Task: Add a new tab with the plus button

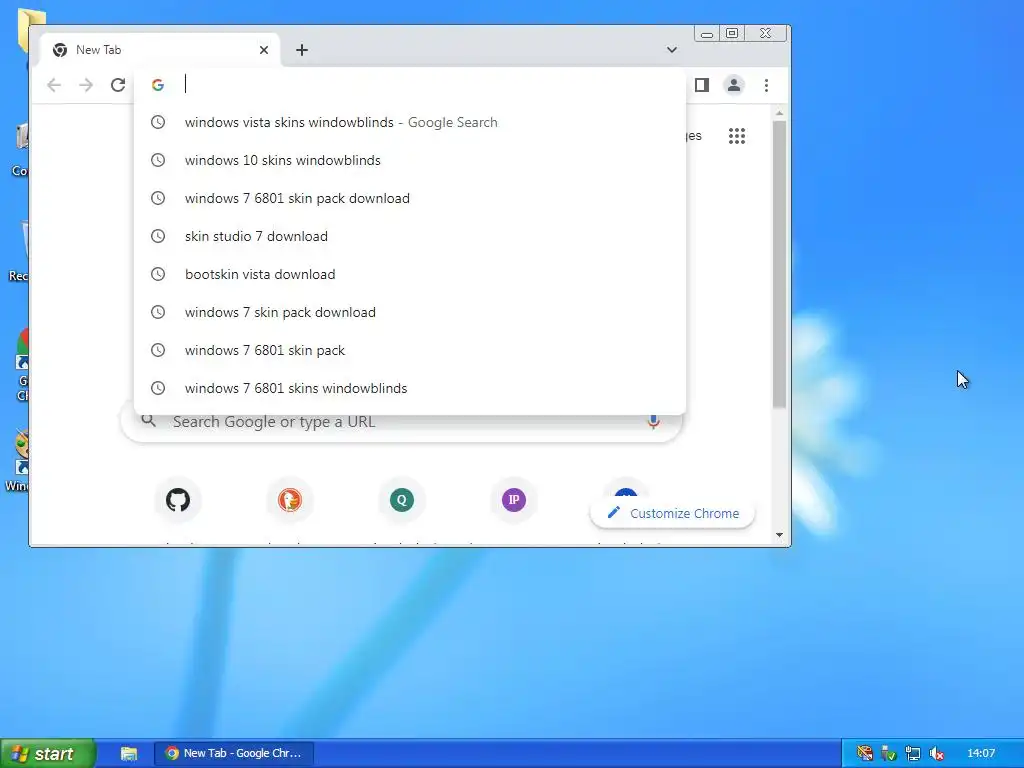Action: [302, 50]
